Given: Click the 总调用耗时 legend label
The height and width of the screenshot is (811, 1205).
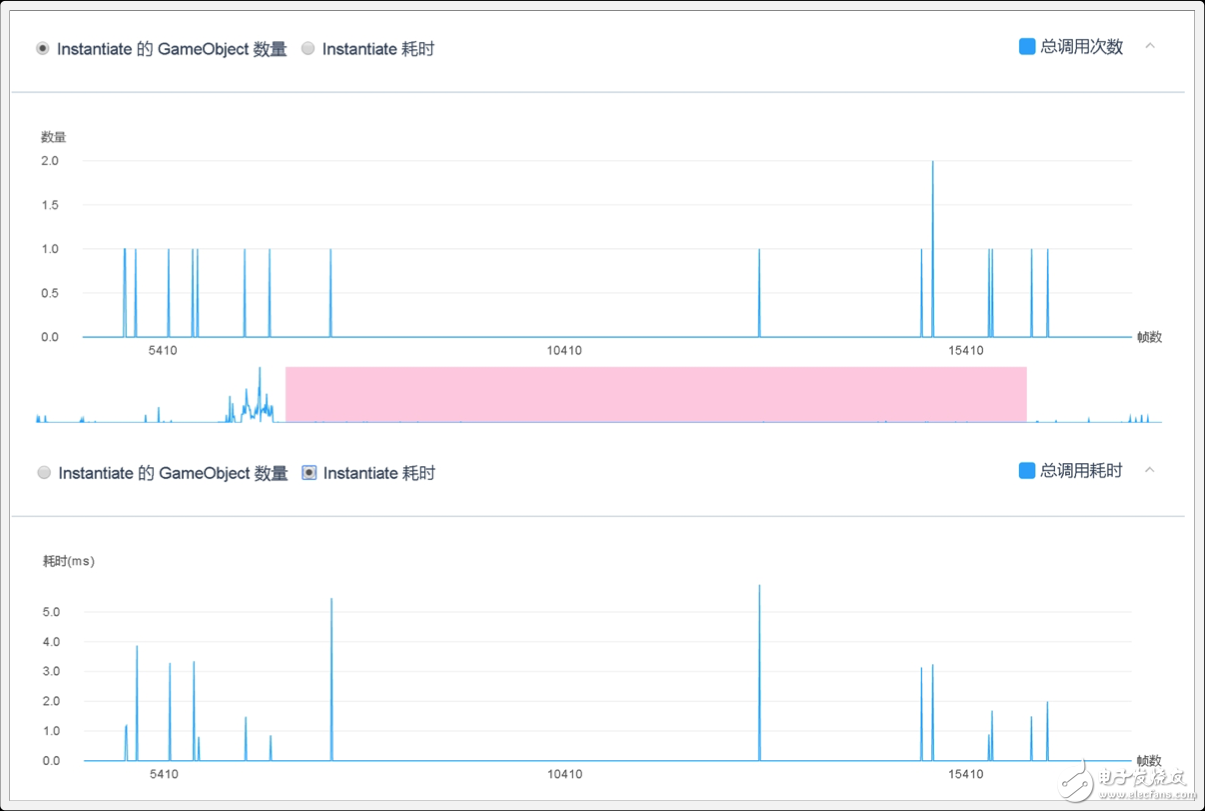Looking at the screenshot, I should (1082, 471).
